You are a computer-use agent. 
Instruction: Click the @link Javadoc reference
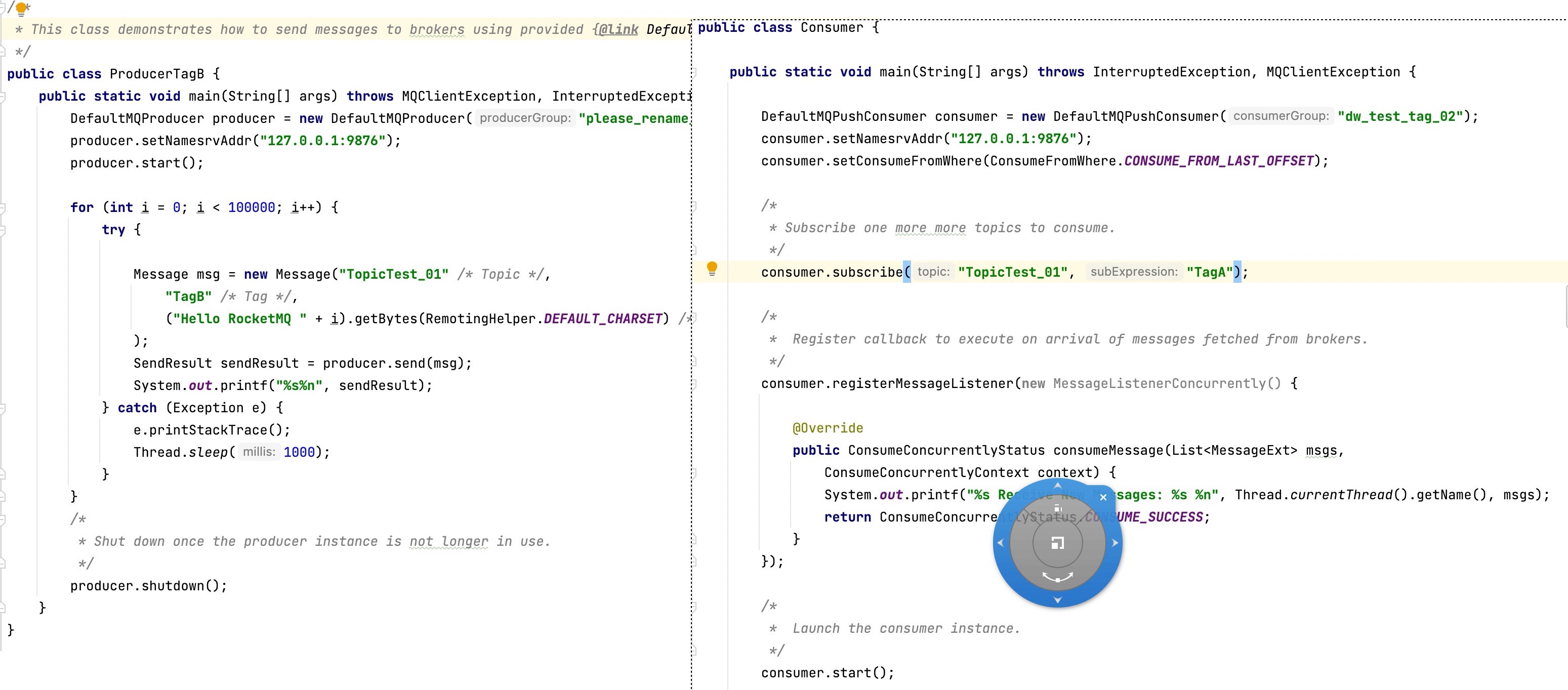point(618,29)
